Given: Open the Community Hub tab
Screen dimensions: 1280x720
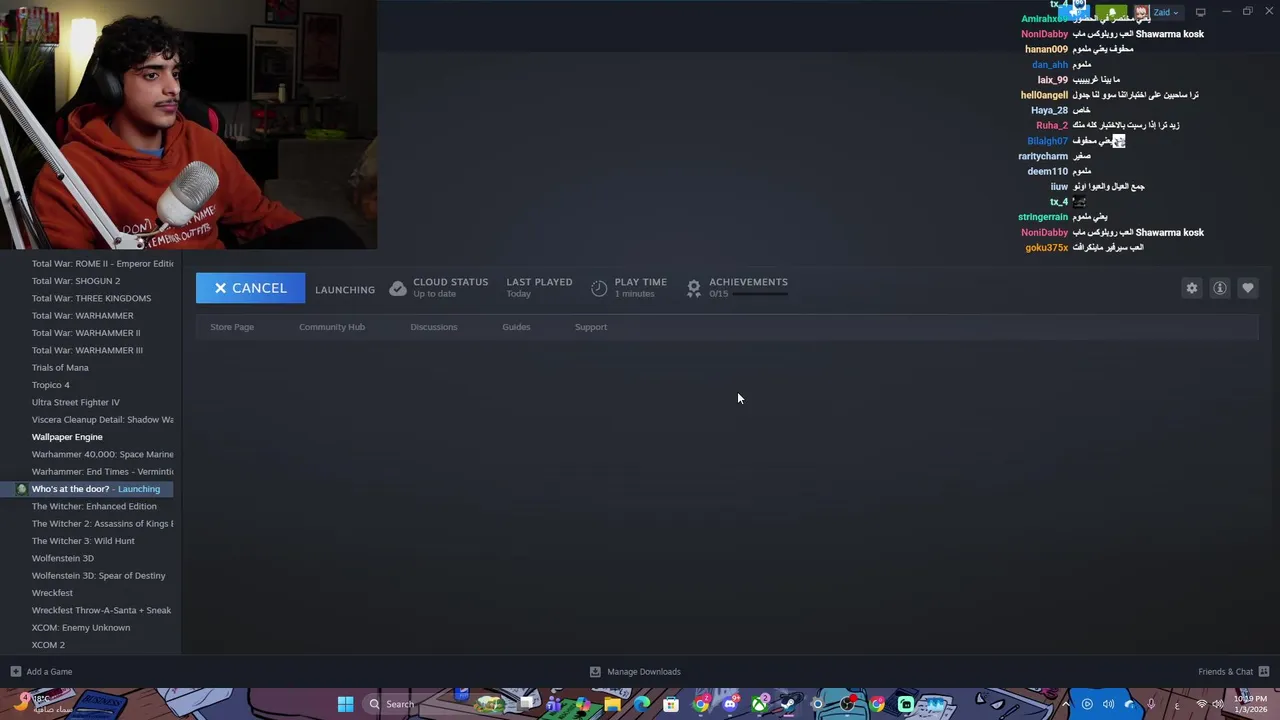Looking at the screenshot, I should [332, 327].
